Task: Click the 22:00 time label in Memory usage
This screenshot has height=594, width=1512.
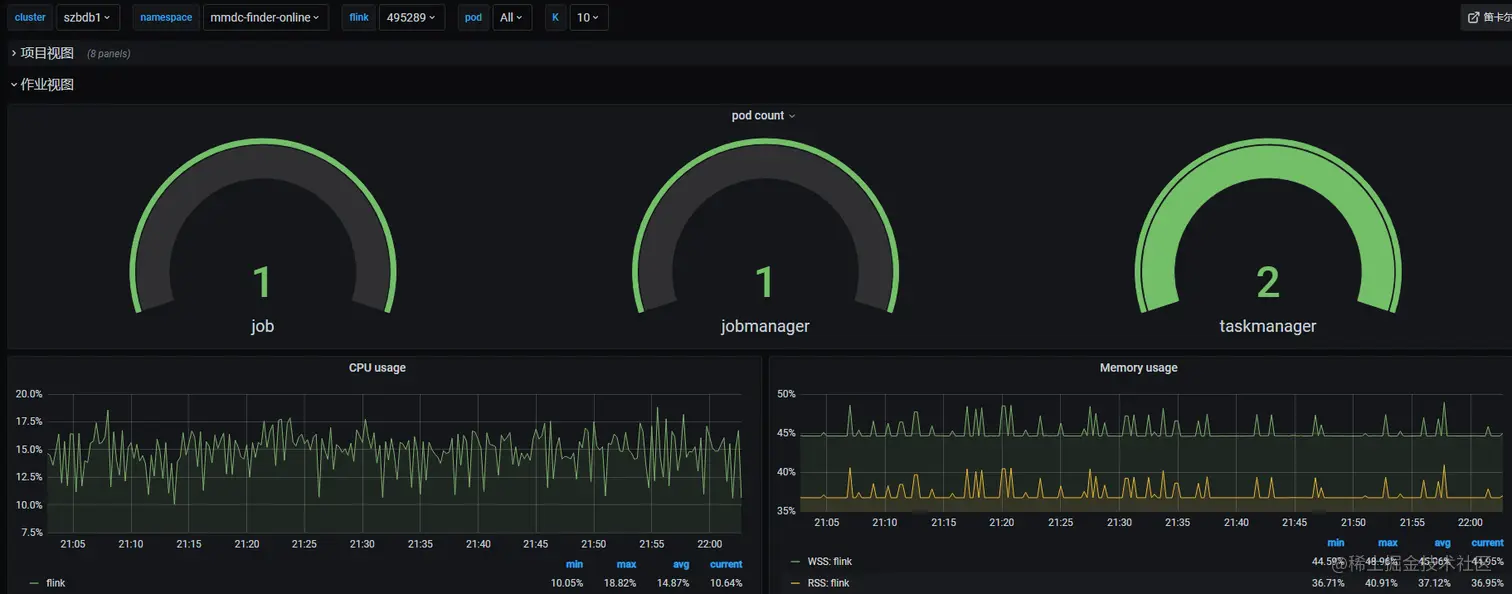Action: pyautogui.click(x=1470, y=523)
